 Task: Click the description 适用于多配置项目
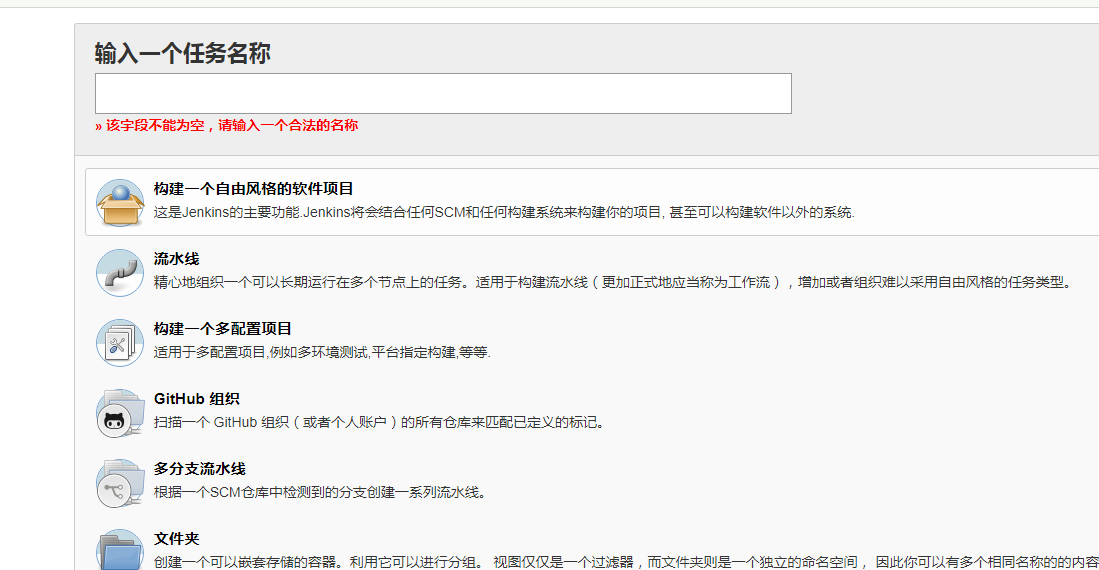coord(322,353)
